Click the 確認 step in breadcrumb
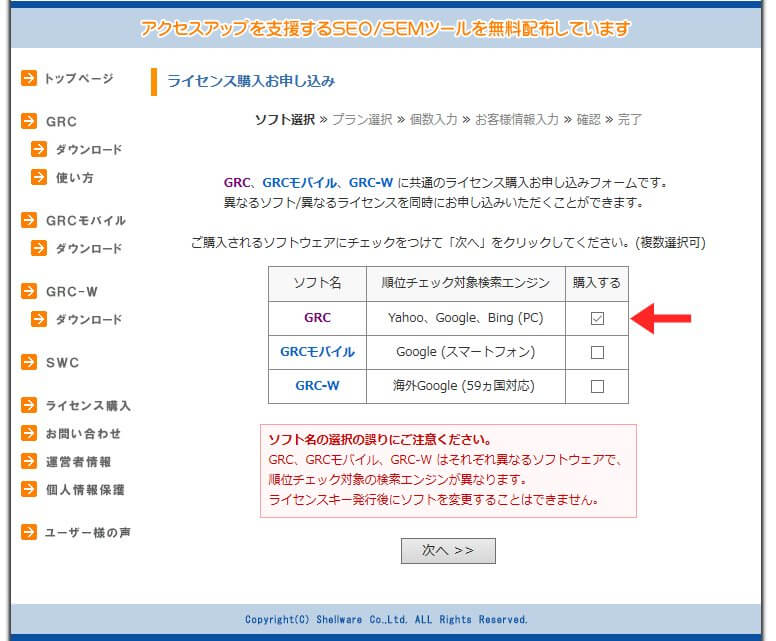 588,119
